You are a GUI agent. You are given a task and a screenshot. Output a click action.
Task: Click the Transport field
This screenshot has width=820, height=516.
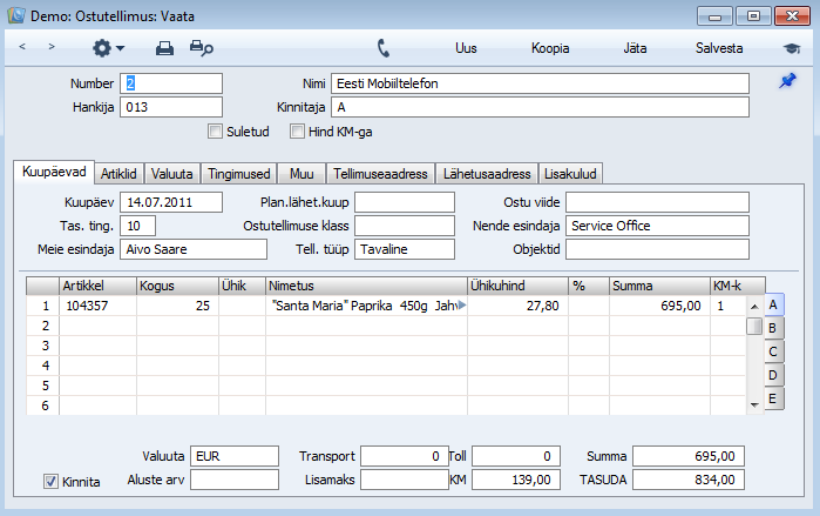click(x=404, y=456)
